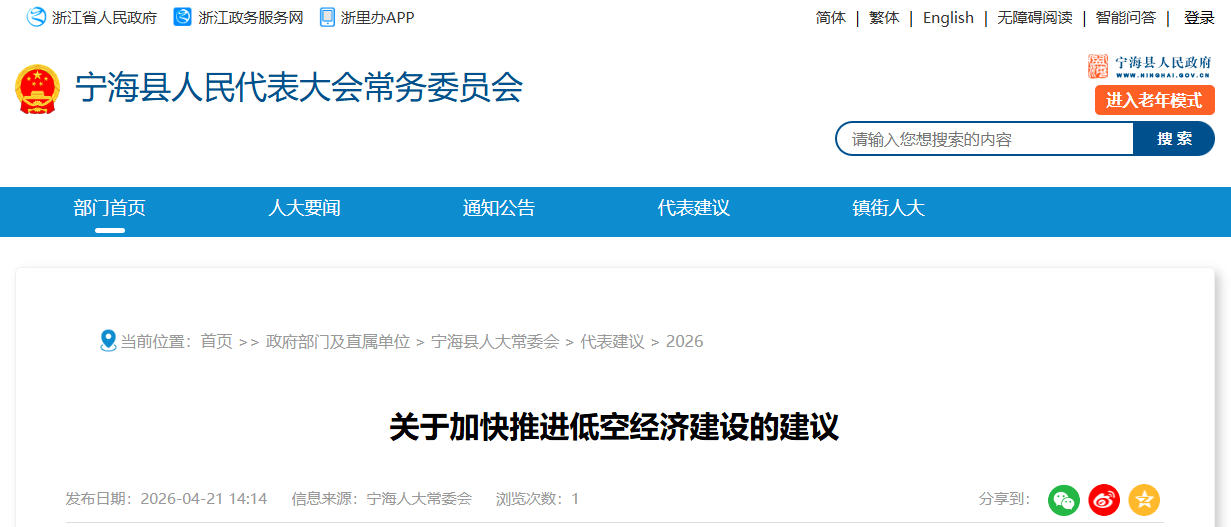Image resolution: width=1231 pixels, height=527 pixels.
Task: Open 智能问答 assistant
Action: 1125,18
